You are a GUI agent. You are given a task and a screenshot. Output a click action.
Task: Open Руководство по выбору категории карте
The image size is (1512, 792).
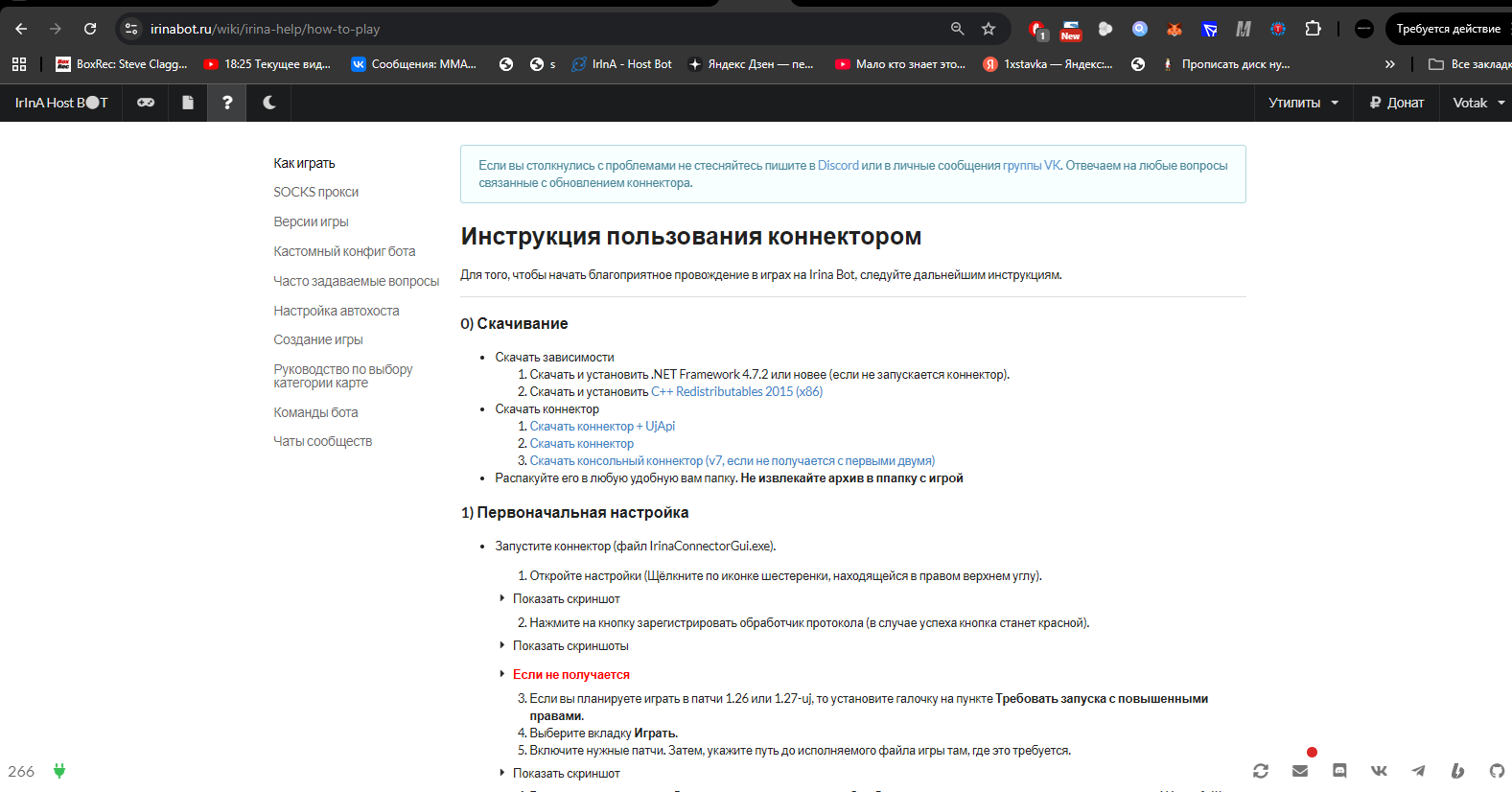[x=342, y=376]
